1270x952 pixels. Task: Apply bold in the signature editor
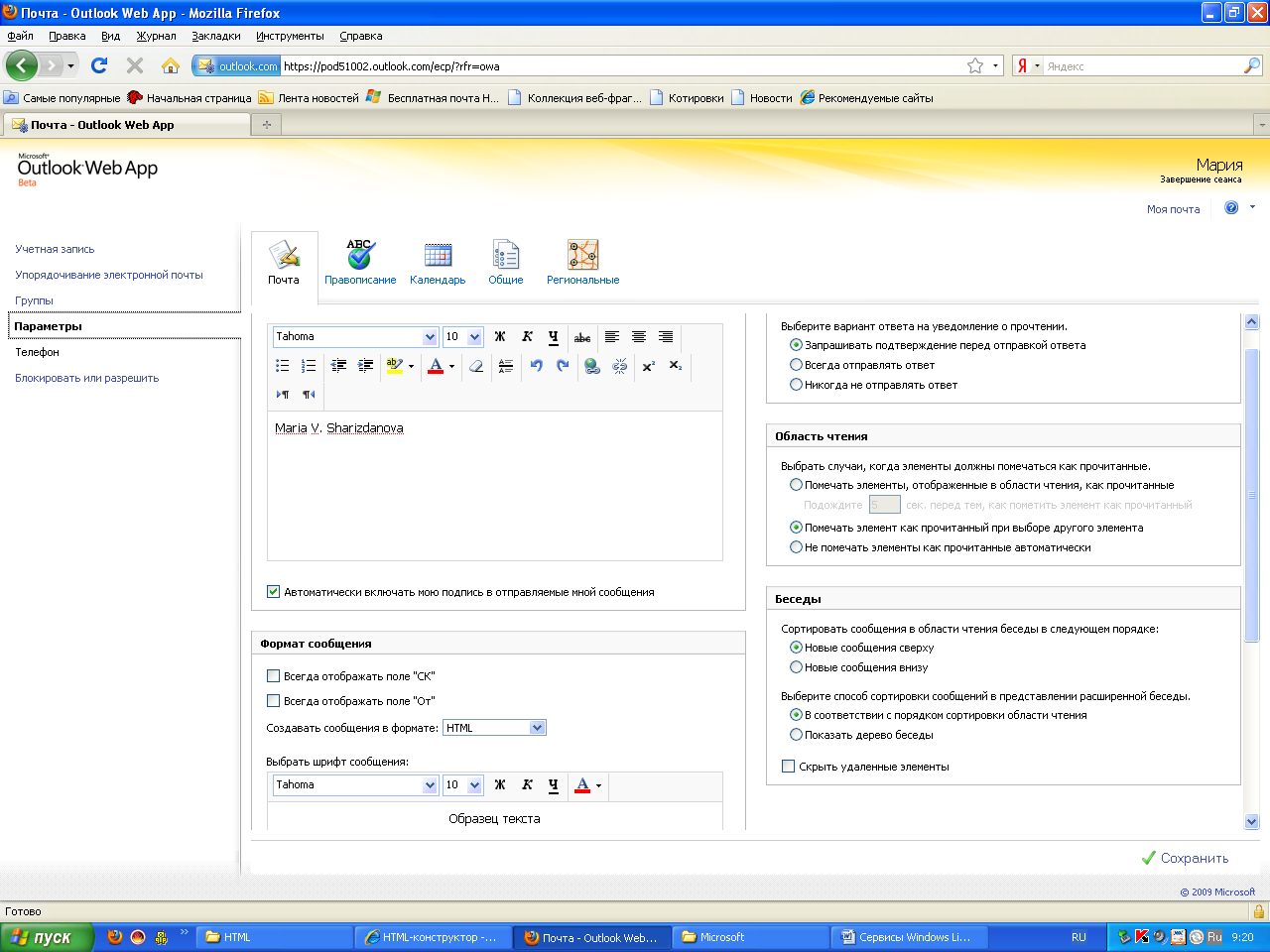click(x=500, y=337)
